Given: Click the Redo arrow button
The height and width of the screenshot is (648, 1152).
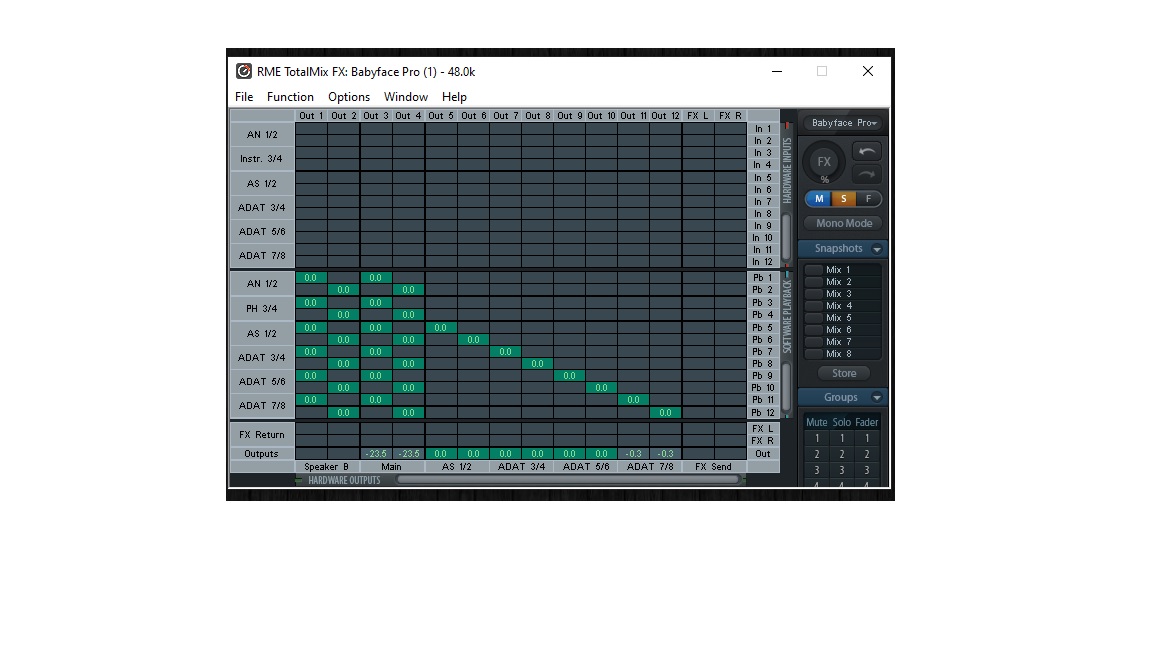Looking at the screenshot, I should click(x=867, y=174).
